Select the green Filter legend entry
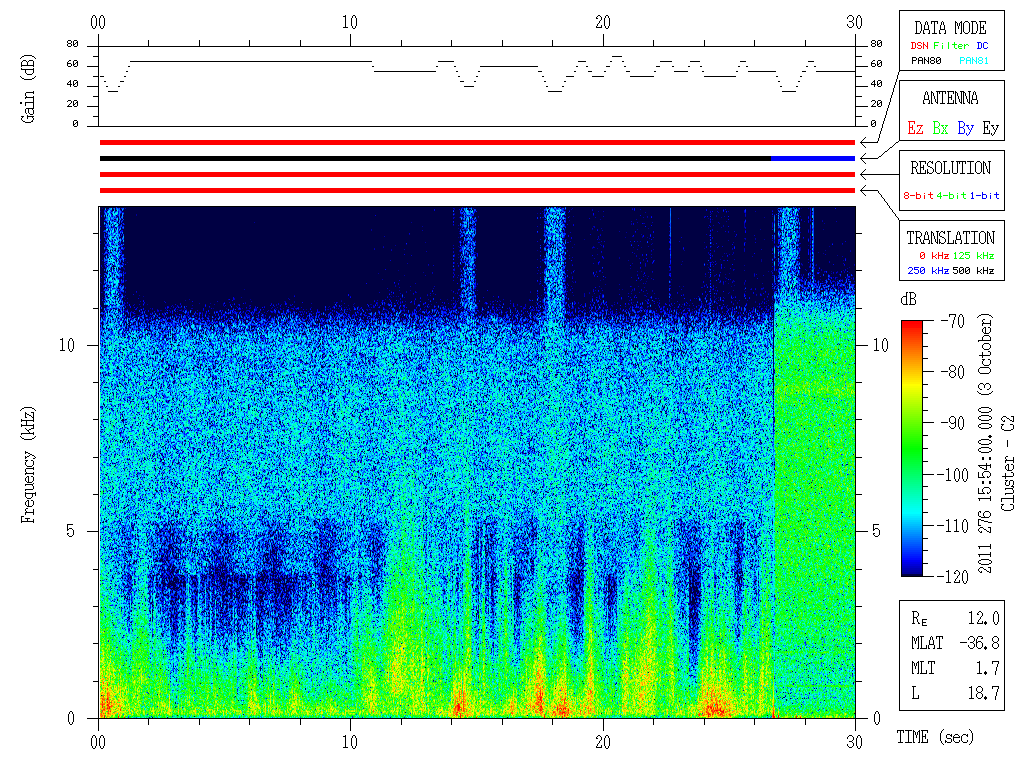The image size is (1024, 768). click(x=951, y=46)
